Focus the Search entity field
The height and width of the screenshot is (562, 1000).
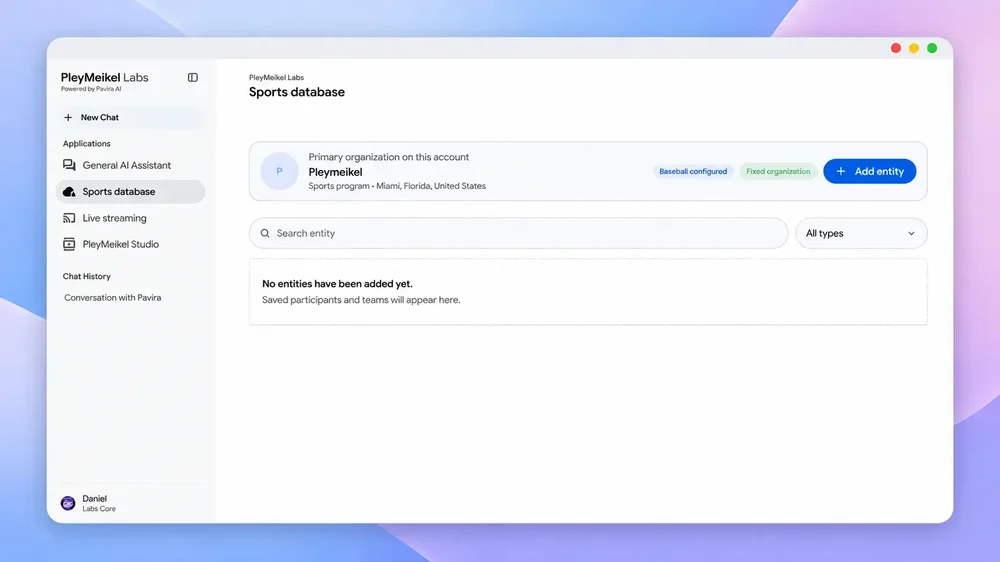[x=518, y=233]
